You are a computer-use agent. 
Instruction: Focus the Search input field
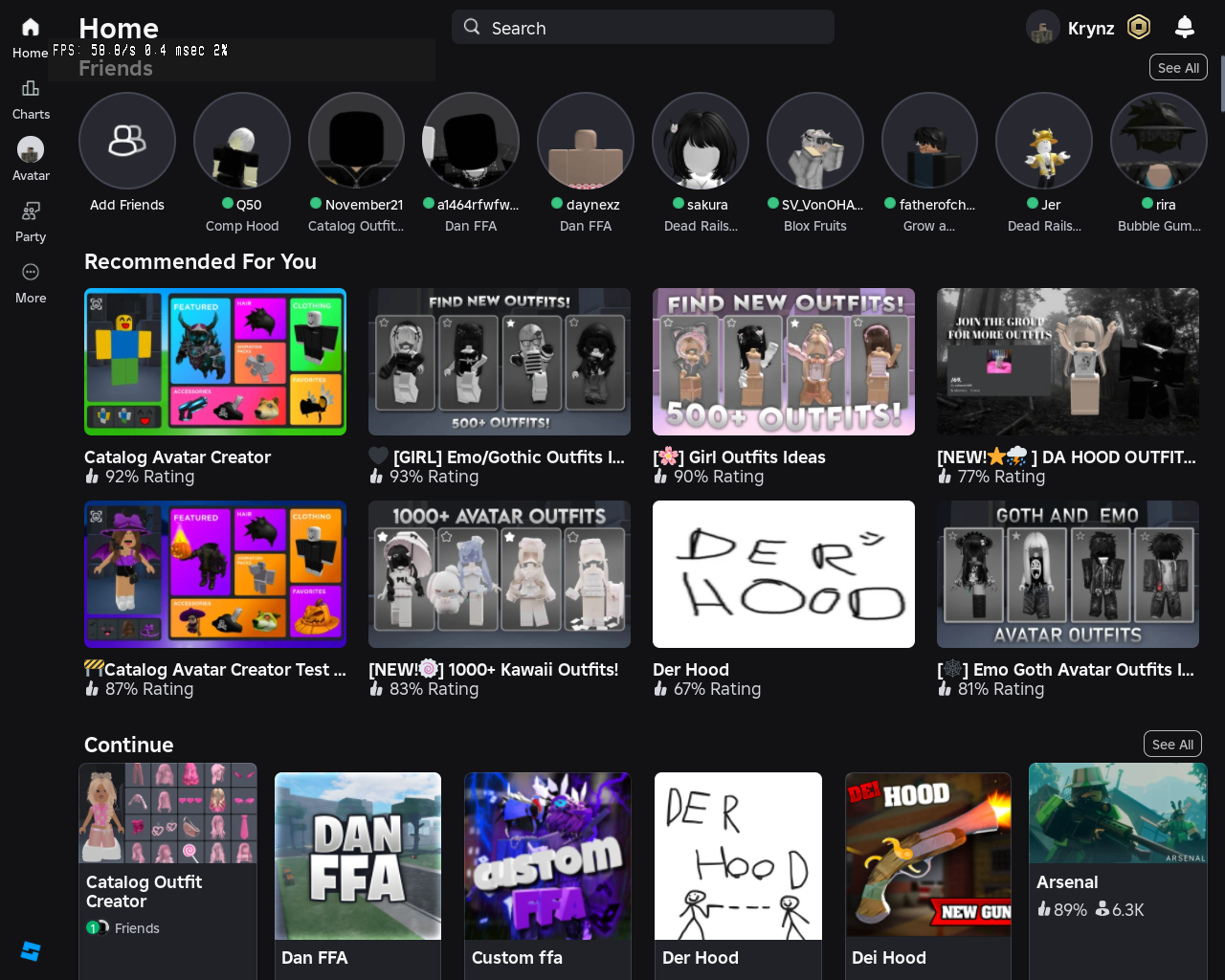[643, 28]
